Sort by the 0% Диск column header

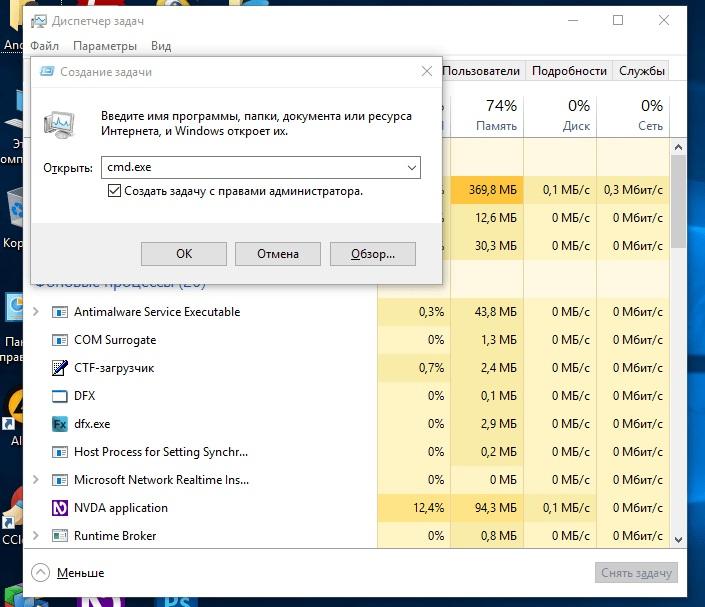560,115
